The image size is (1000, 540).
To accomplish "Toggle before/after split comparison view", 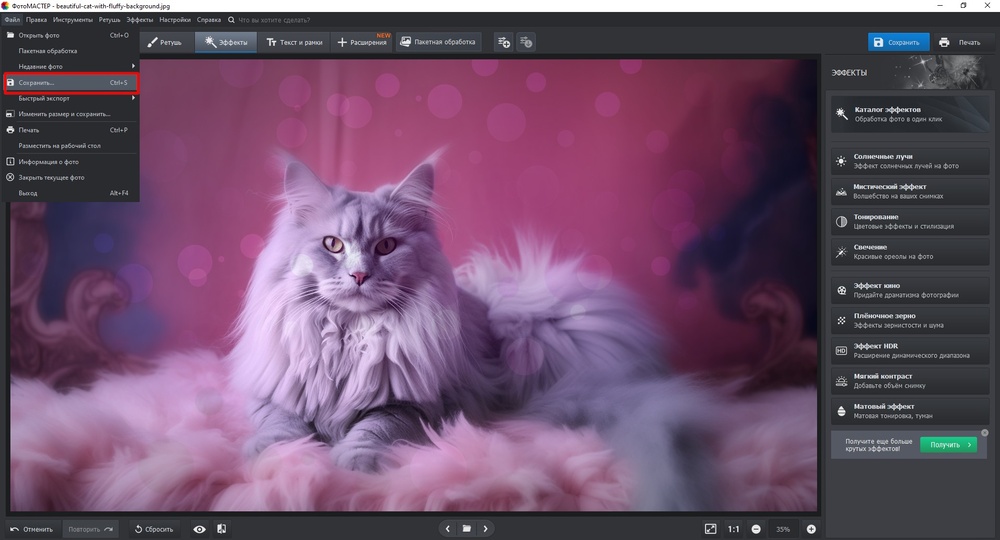I will (x=221, y=529).
